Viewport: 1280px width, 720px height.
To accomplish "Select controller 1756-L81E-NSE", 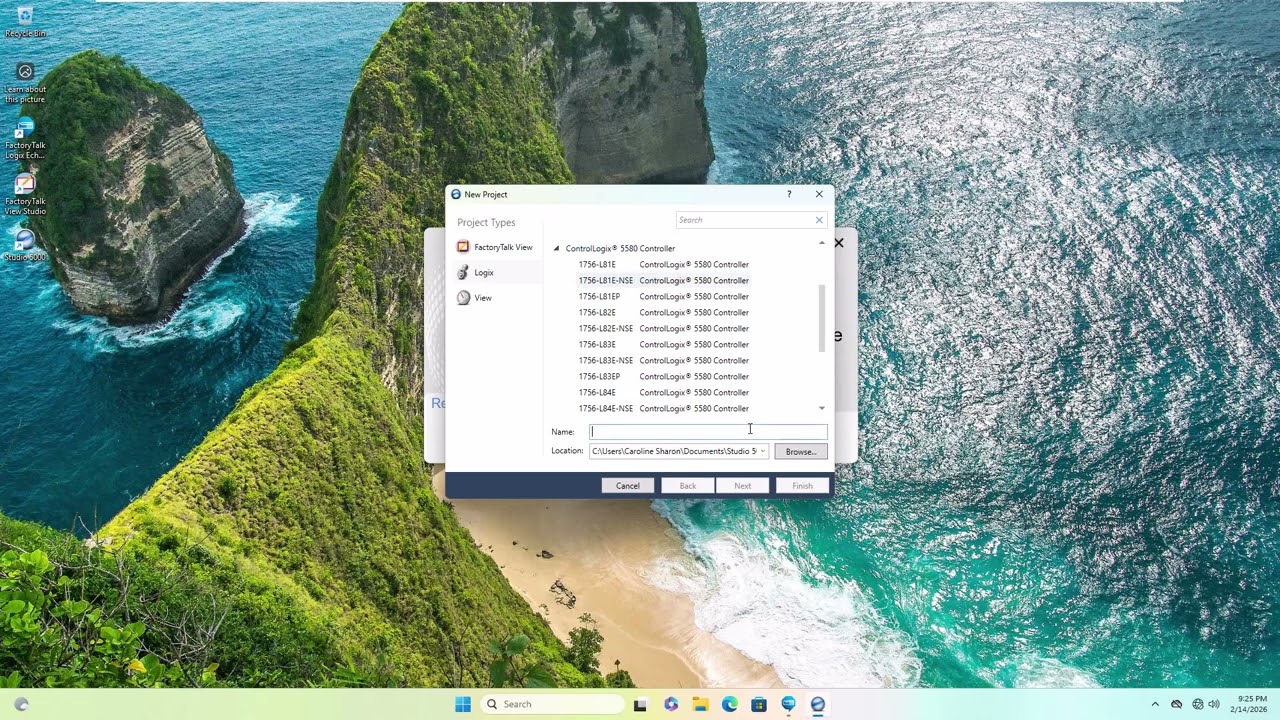I will pyautogui.click(x=663, y=280).
